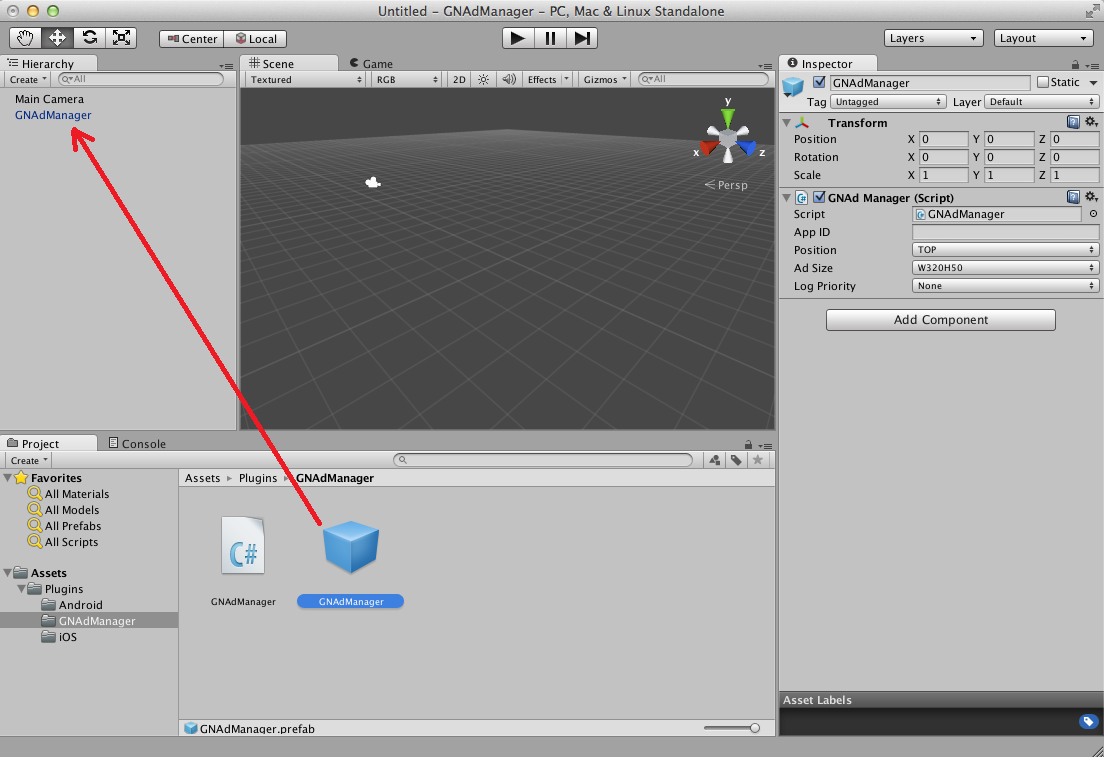Select Main Camera in Hierarchy
The image size is (1104, 757).
49,99
